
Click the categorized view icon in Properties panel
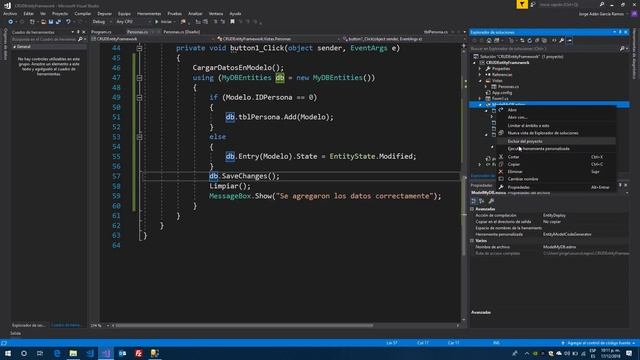474,201
